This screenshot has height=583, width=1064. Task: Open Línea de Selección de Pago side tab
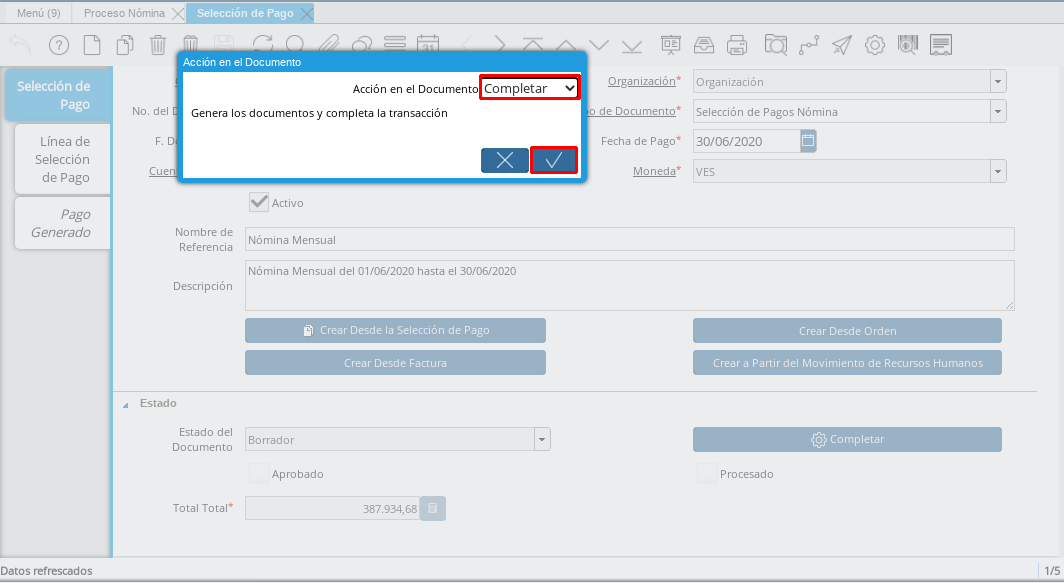pos(62,159)
